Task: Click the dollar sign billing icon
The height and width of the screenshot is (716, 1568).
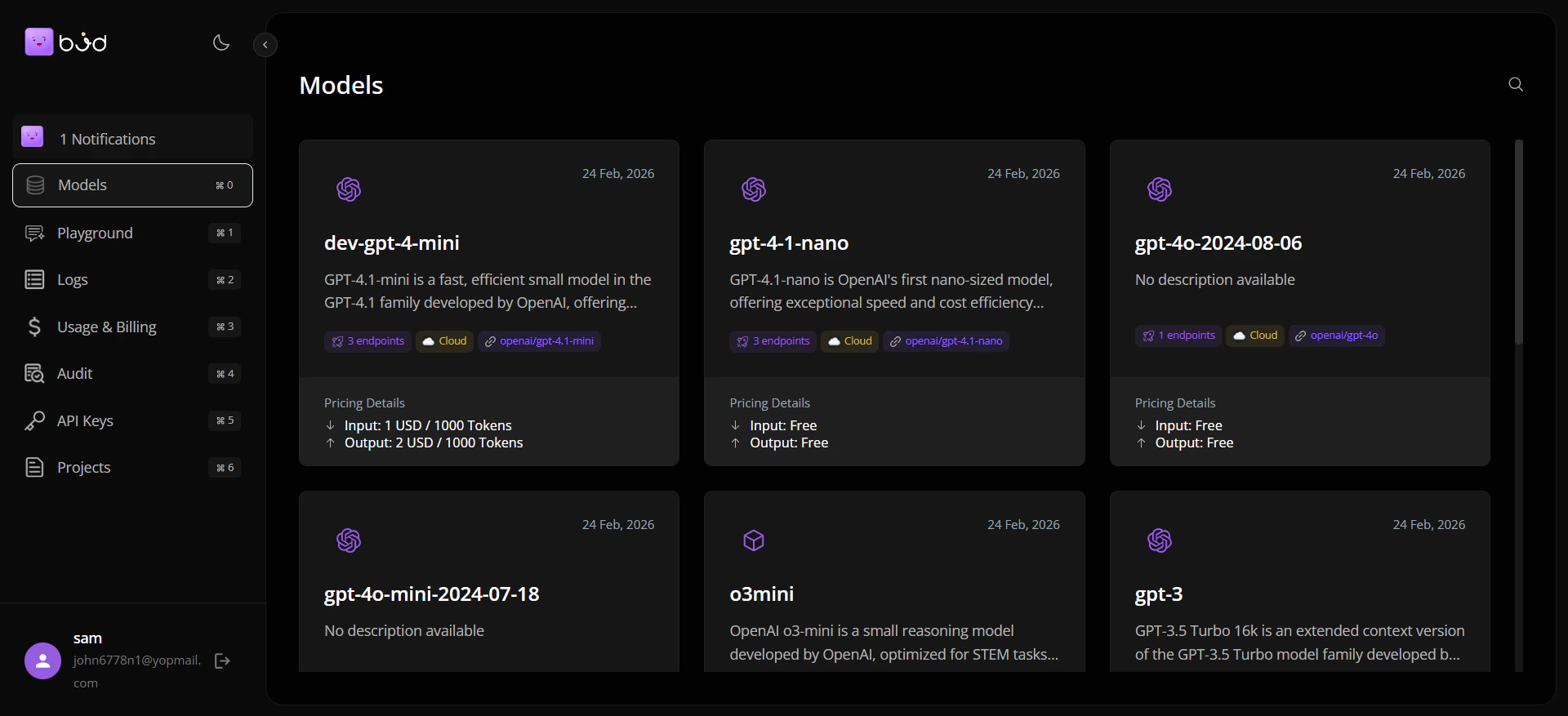Action: click(34, 327)
